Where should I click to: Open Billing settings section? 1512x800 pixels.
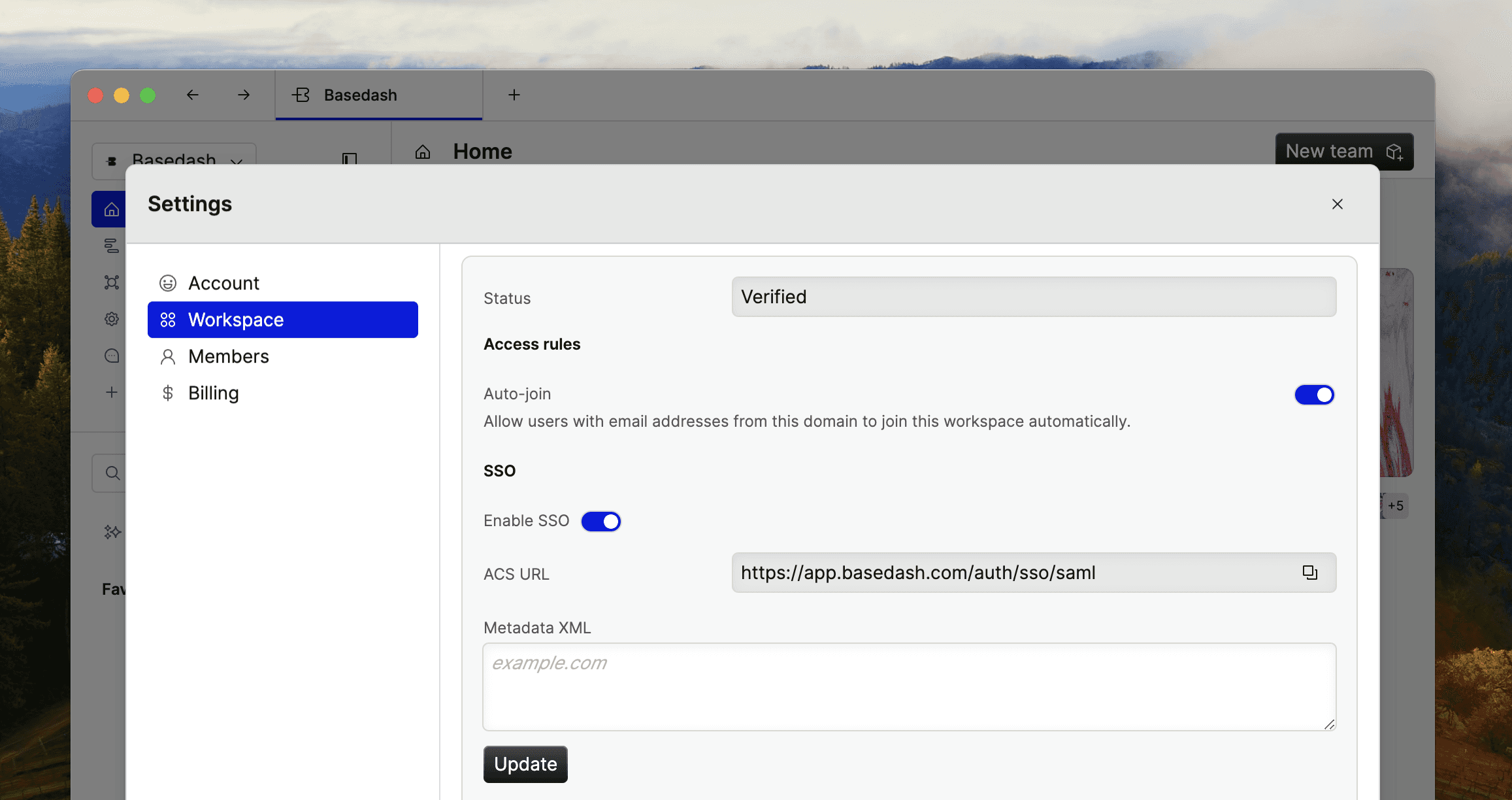tap(213, 393)
